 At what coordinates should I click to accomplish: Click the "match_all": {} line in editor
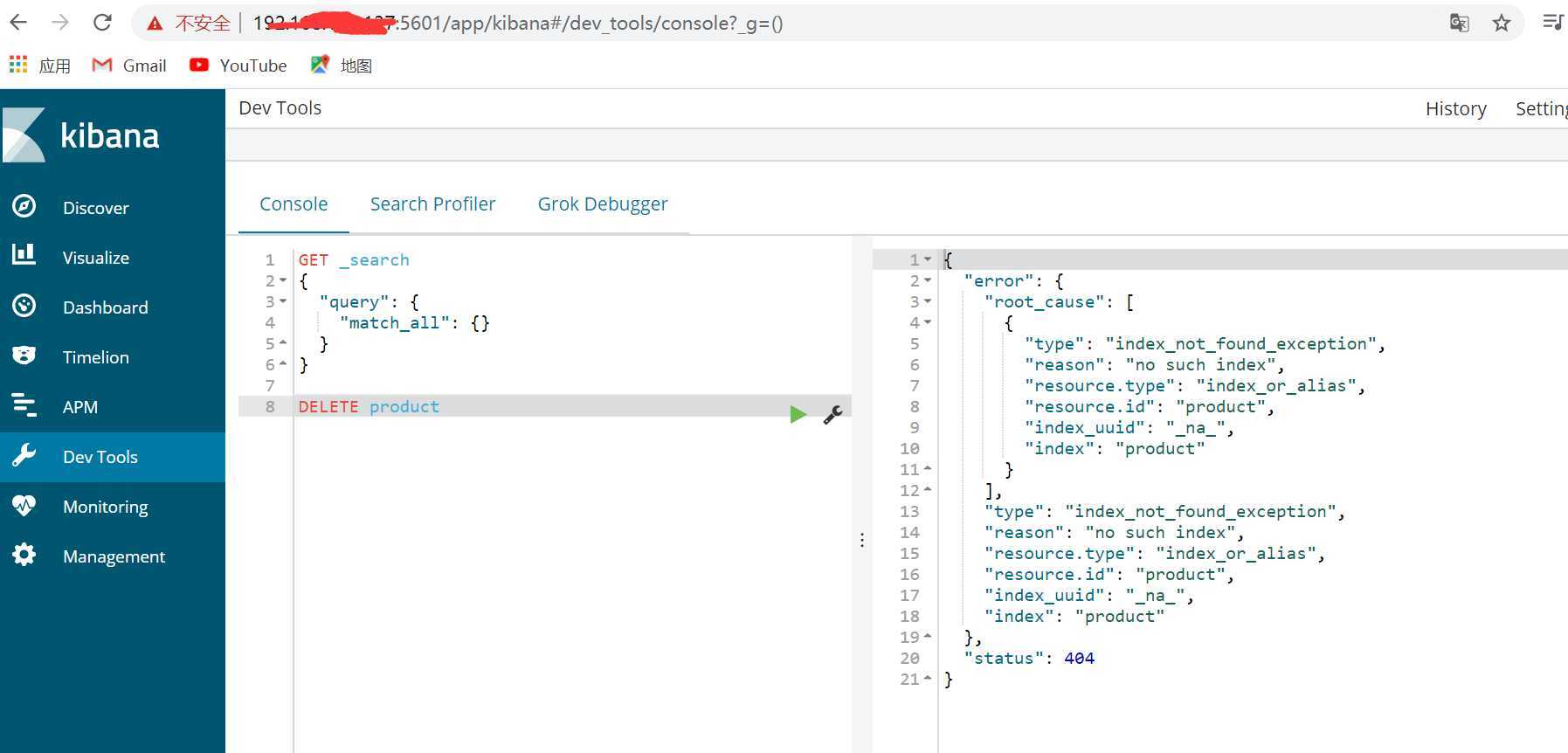coord(415,322)
